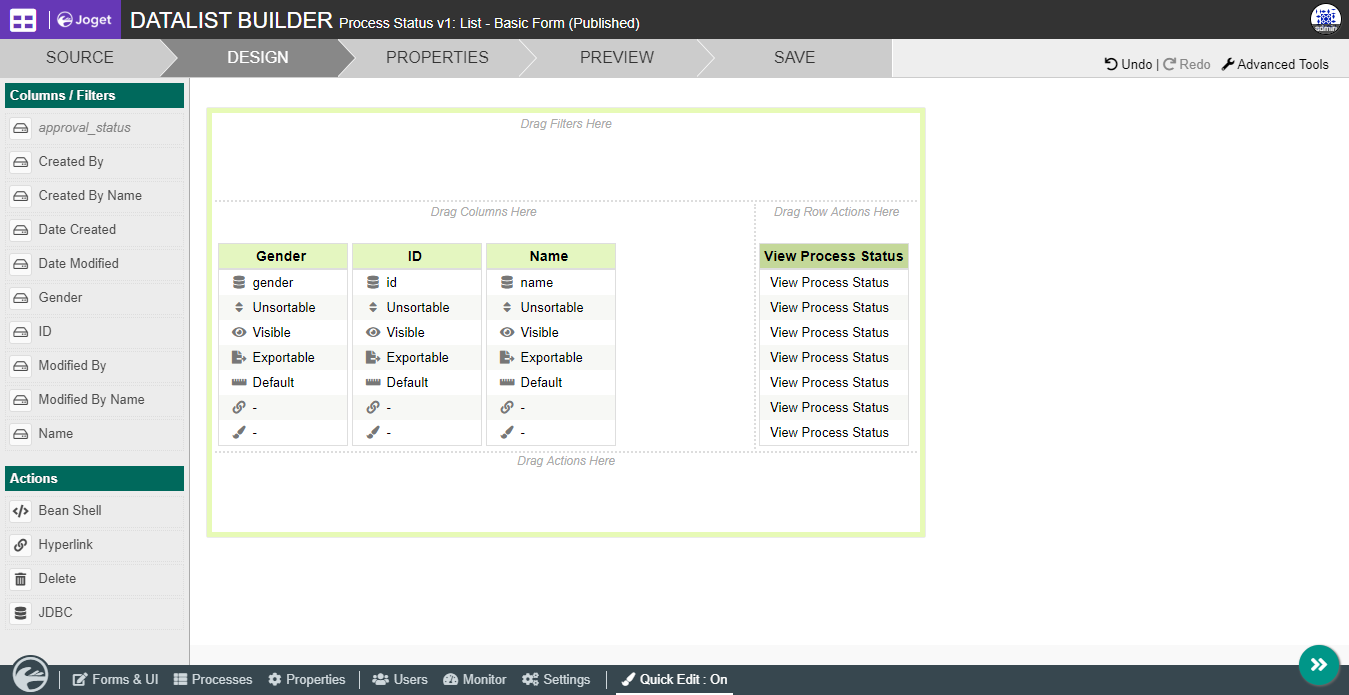Screen dimensions: 1349x695
Task: Click Unsortable text in ID column
Action: (418, 308)
